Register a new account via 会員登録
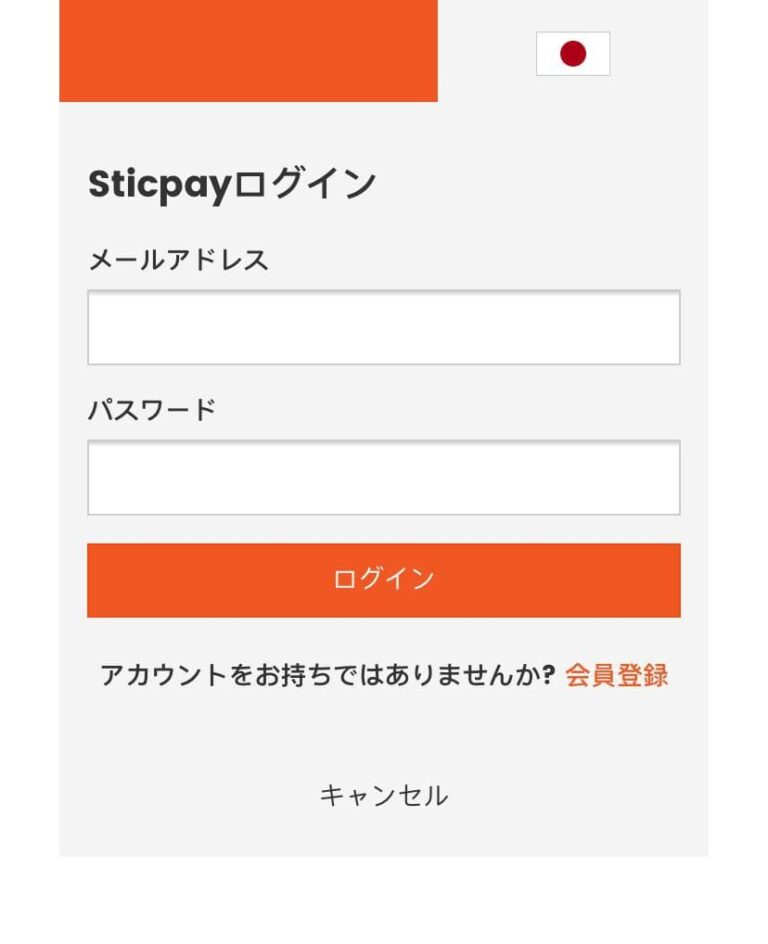 (616, 675)
